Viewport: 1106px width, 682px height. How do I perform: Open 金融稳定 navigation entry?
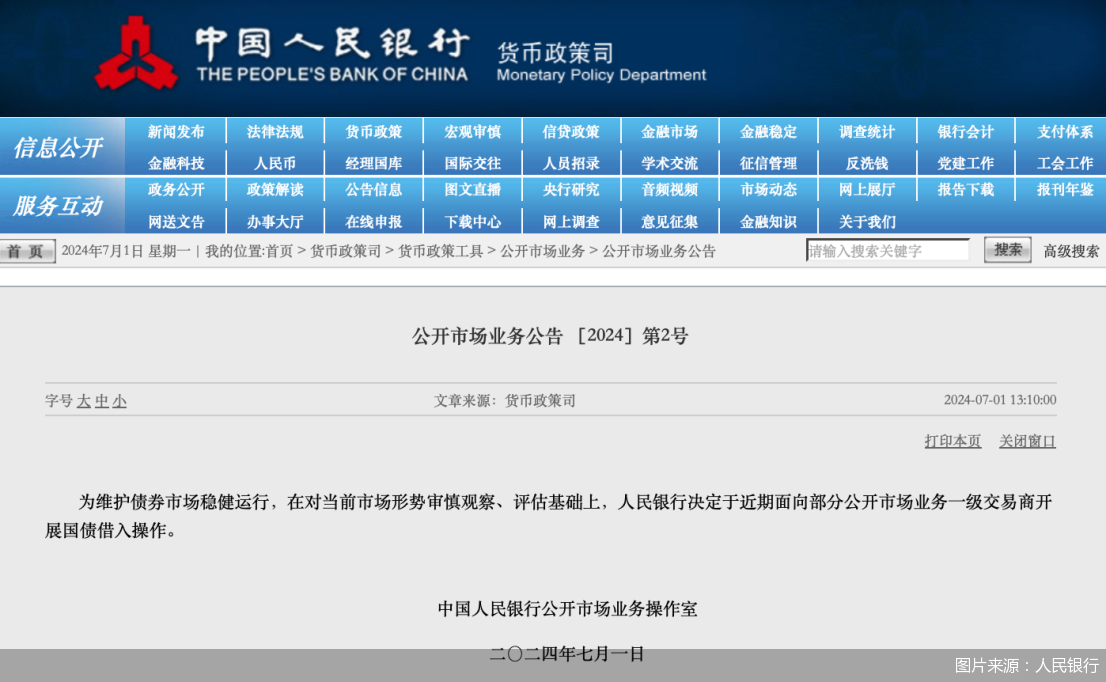click(x=768, y=132)
